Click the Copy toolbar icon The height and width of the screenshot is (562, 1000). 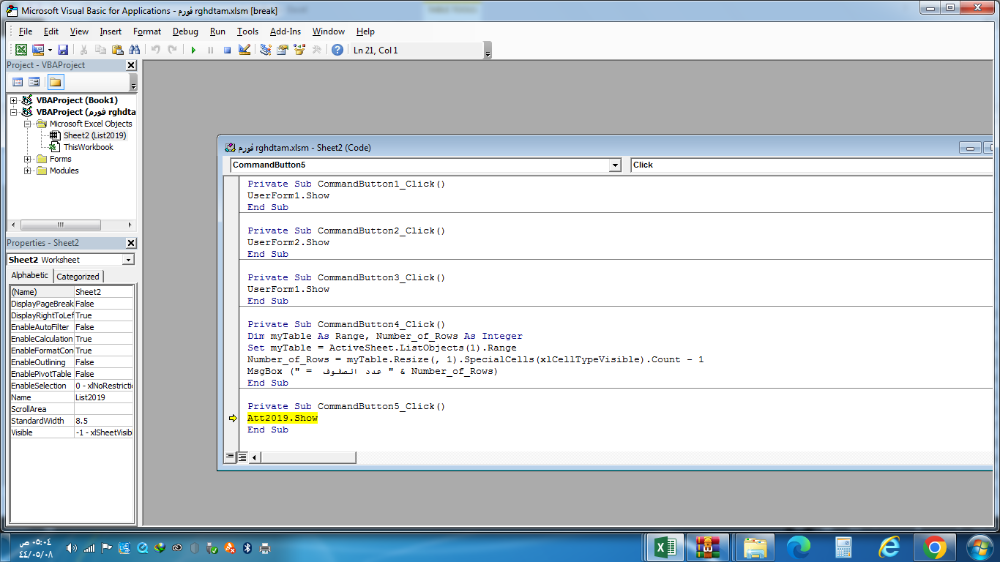100,50
